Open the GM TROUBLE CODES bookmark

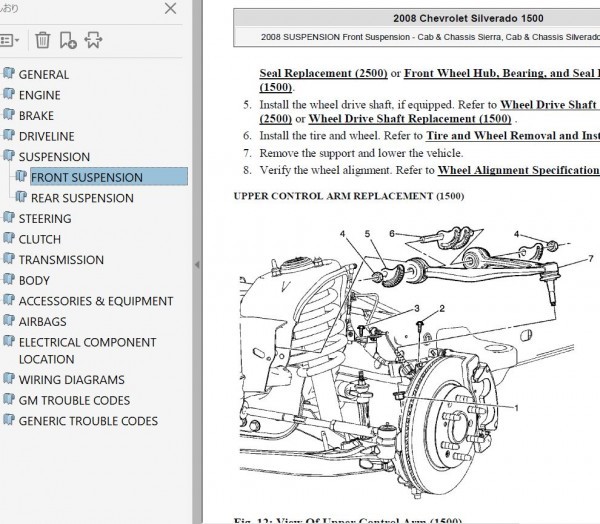click(x=74, y=400)
